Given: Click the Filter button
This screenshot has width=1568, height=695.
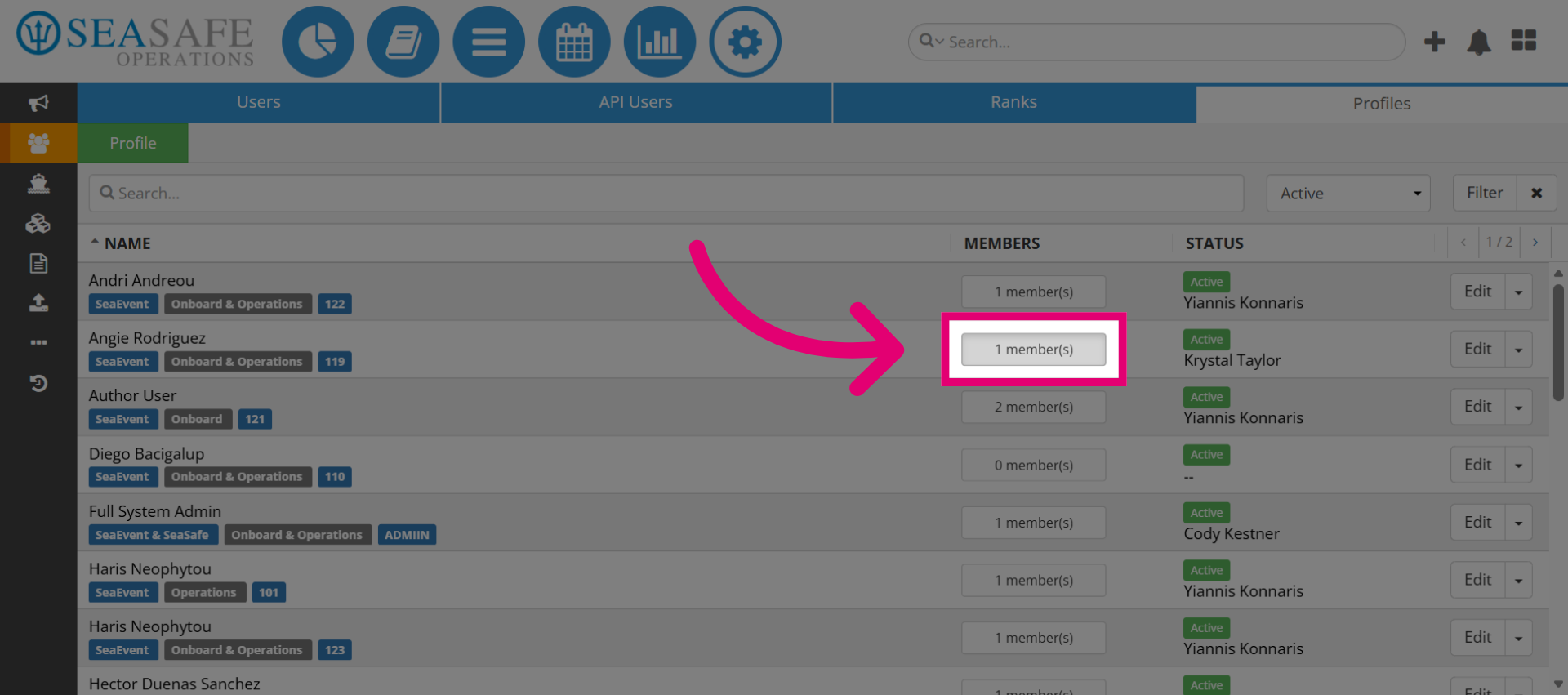Looking at the screenshot, I should [1485, 193].
